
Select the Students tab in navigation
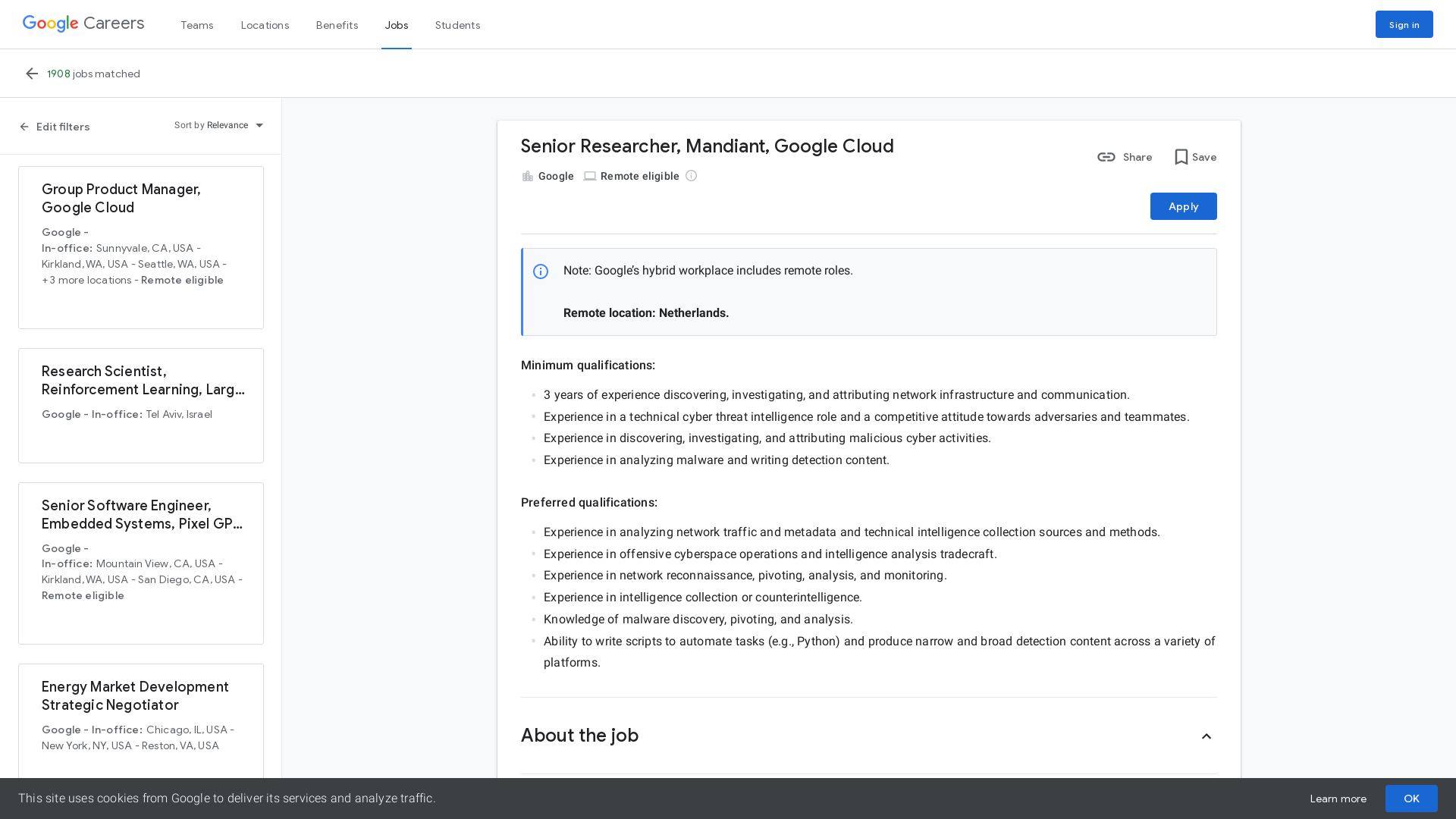pos(457,25)
